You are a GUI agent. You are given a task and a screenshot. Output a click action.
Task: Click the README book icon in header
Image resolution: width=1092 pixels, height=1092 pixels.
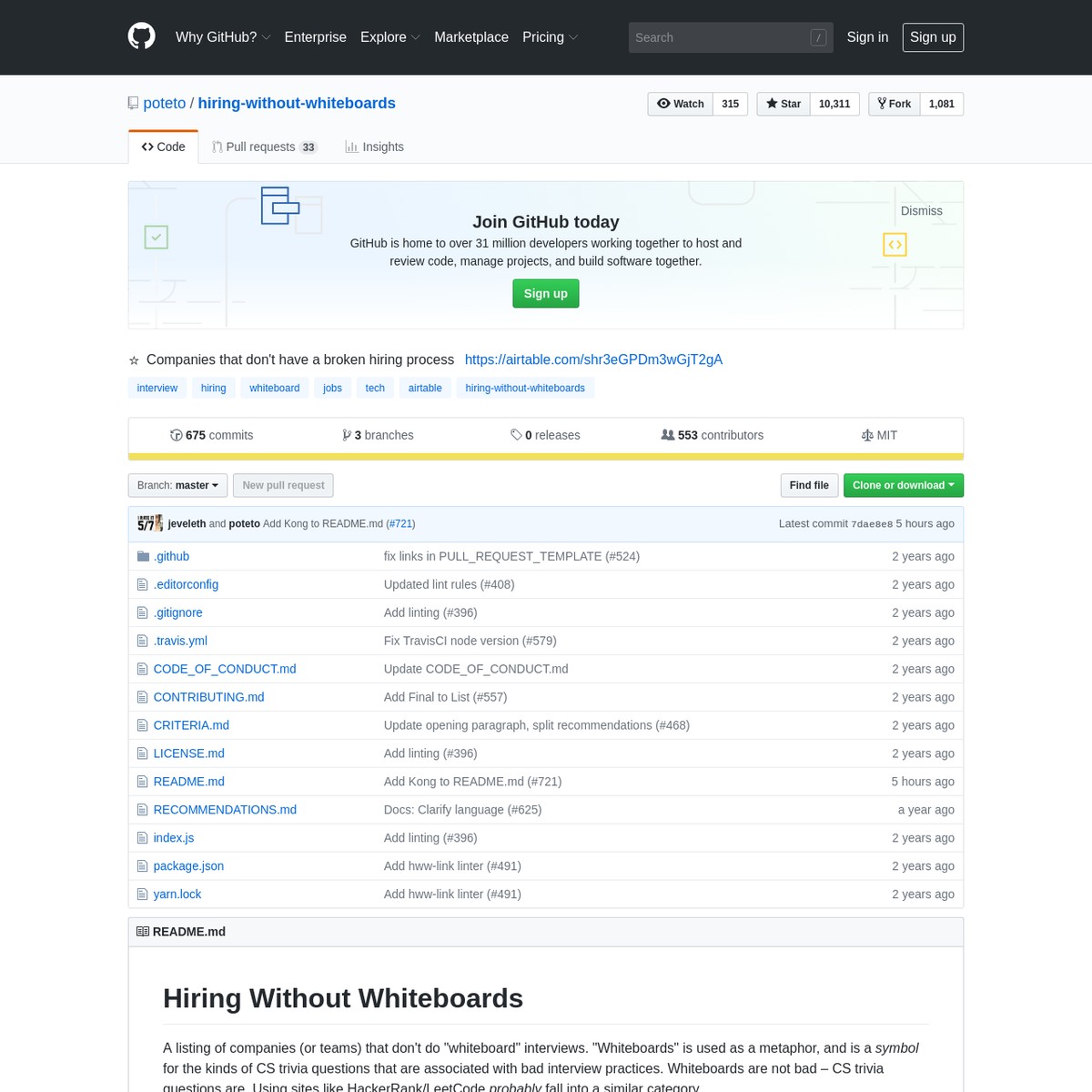[143, 932]
